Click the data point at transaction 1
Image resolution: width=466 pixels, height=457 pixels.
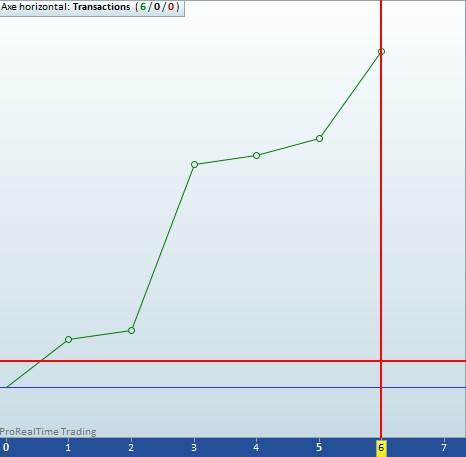pyautogui.click(x=68, y=339)
